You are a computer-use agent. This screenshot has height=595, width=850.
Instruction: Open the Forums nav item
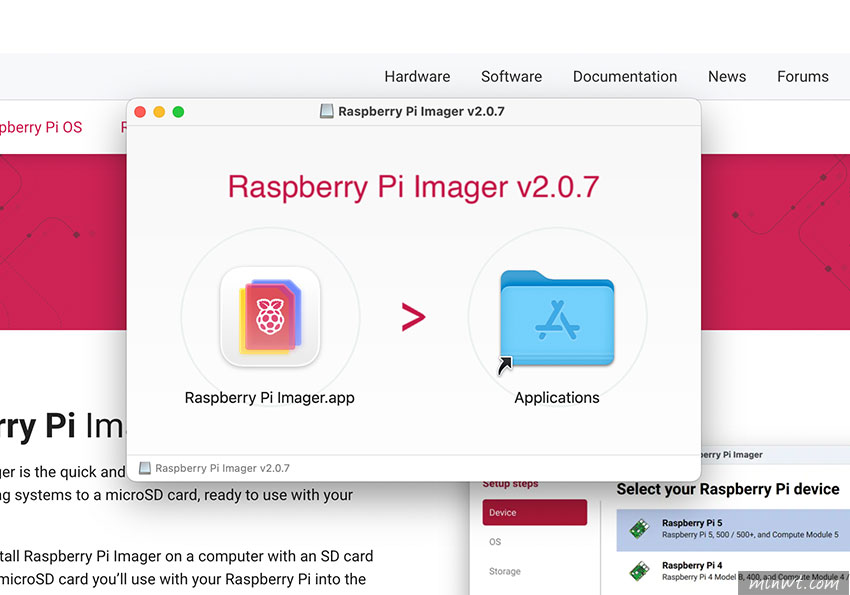pos(803,76)
